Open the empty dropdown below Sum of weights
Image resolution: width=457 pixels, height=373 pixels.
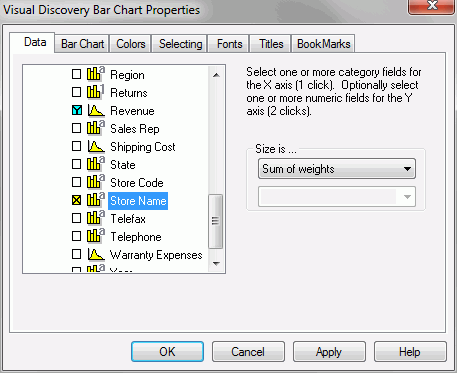tap(337, 197)
